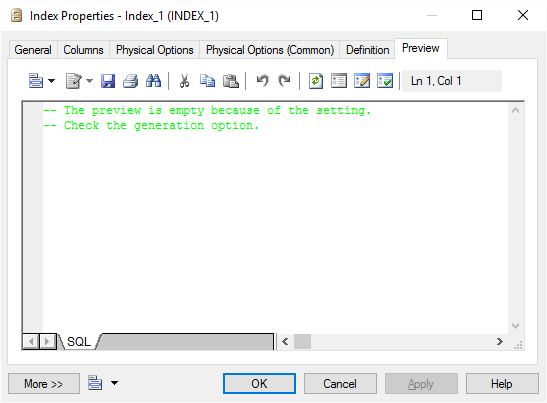The image size is (547, 403).
Task: Select the Preview tab
Action: [x=421, y=48]
